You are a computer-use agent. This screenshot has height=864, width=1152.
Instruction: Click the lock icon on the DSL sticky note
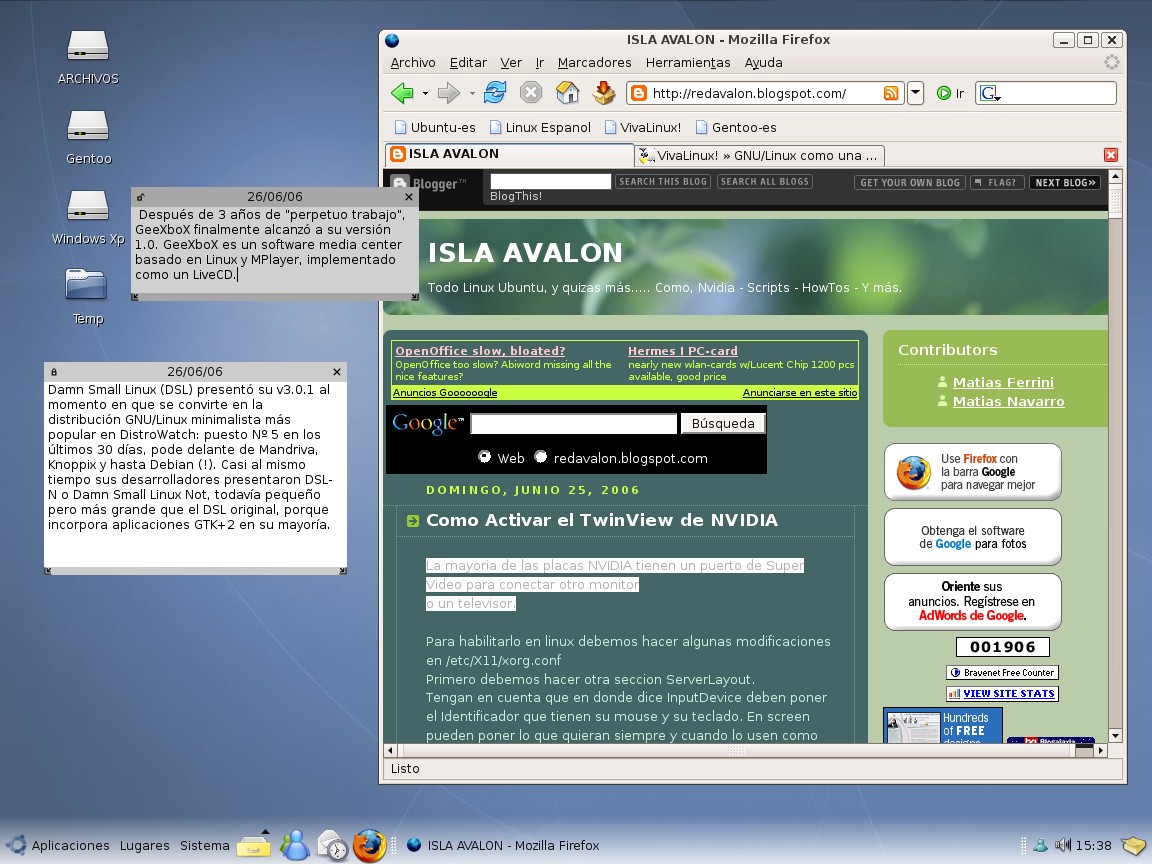pyautogui.click(x=54, y=372)
